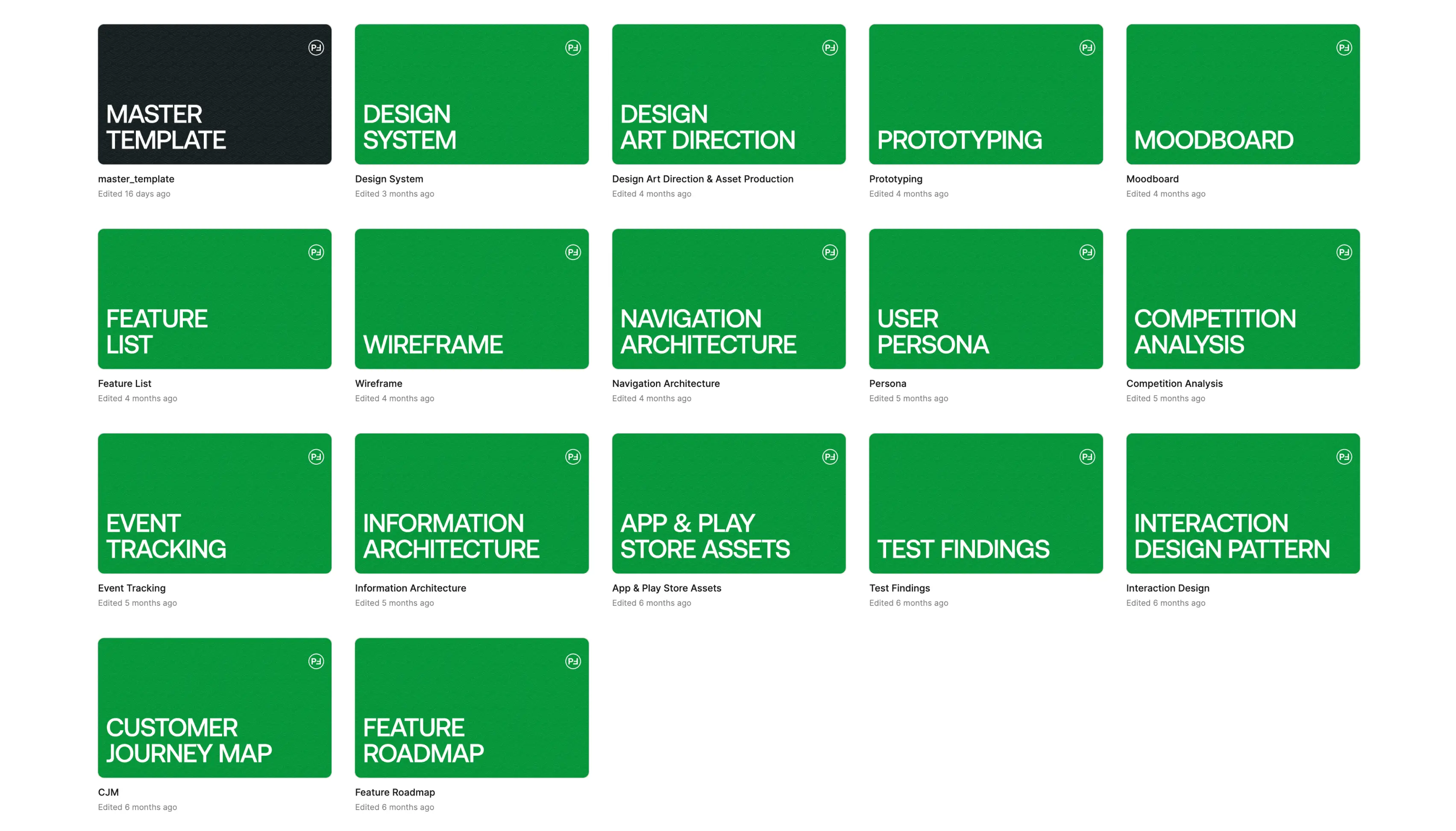
Task: Open the Design System file thumbnail
Action: [x=472, y=94]
